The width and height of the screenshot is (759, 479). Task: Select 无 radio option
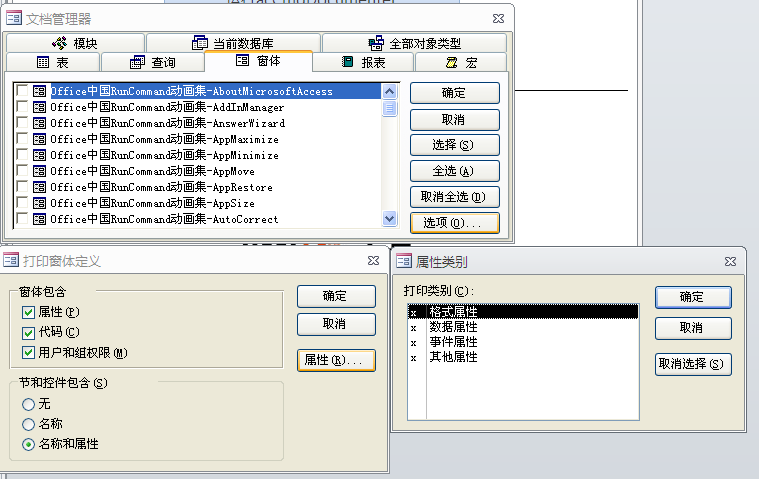pos(29,404)
